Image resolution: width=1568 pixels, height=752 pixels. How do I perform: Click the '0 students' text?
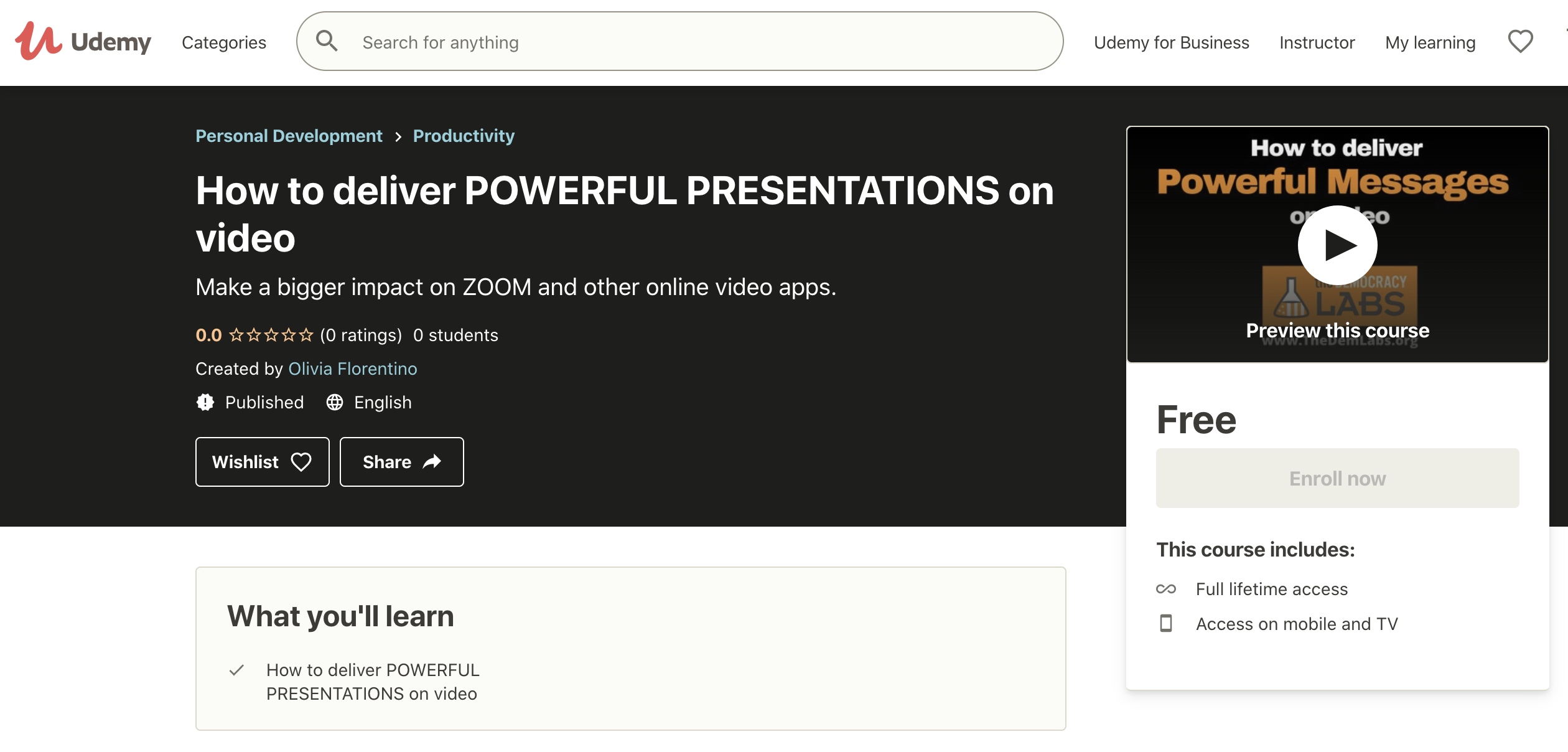455,335
